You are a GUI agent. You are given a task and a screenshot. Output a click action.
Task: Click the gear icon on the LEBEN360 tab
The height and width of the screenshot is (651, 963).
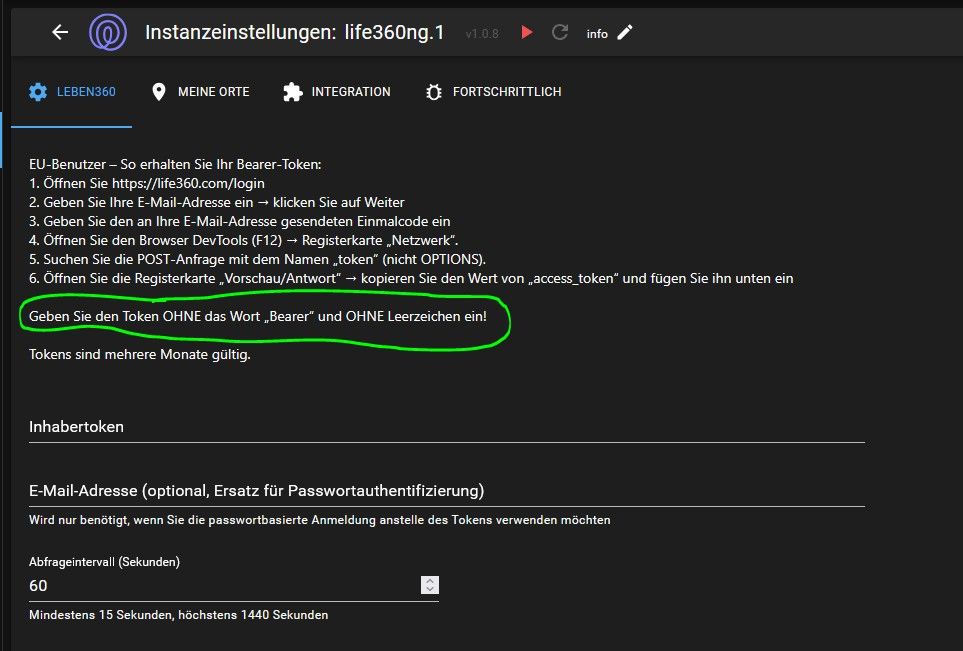pos(38,92)
